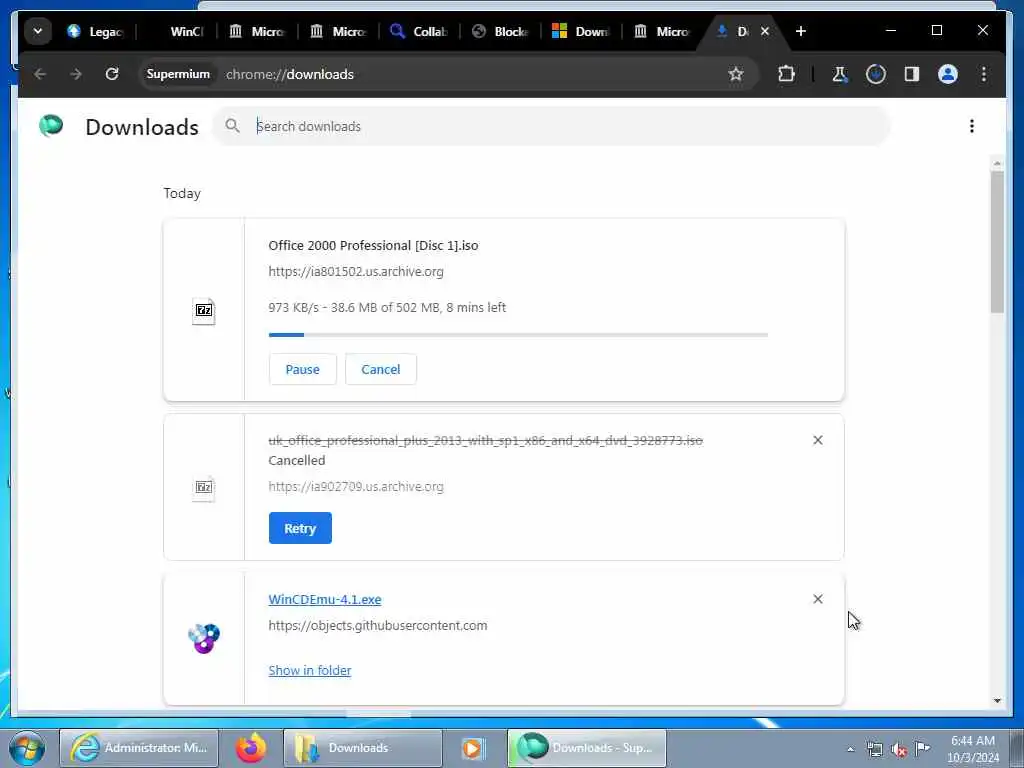This screenshot has height=768, width=1024.
Task: Click the search magnifier icon
Action: point(232,126)
